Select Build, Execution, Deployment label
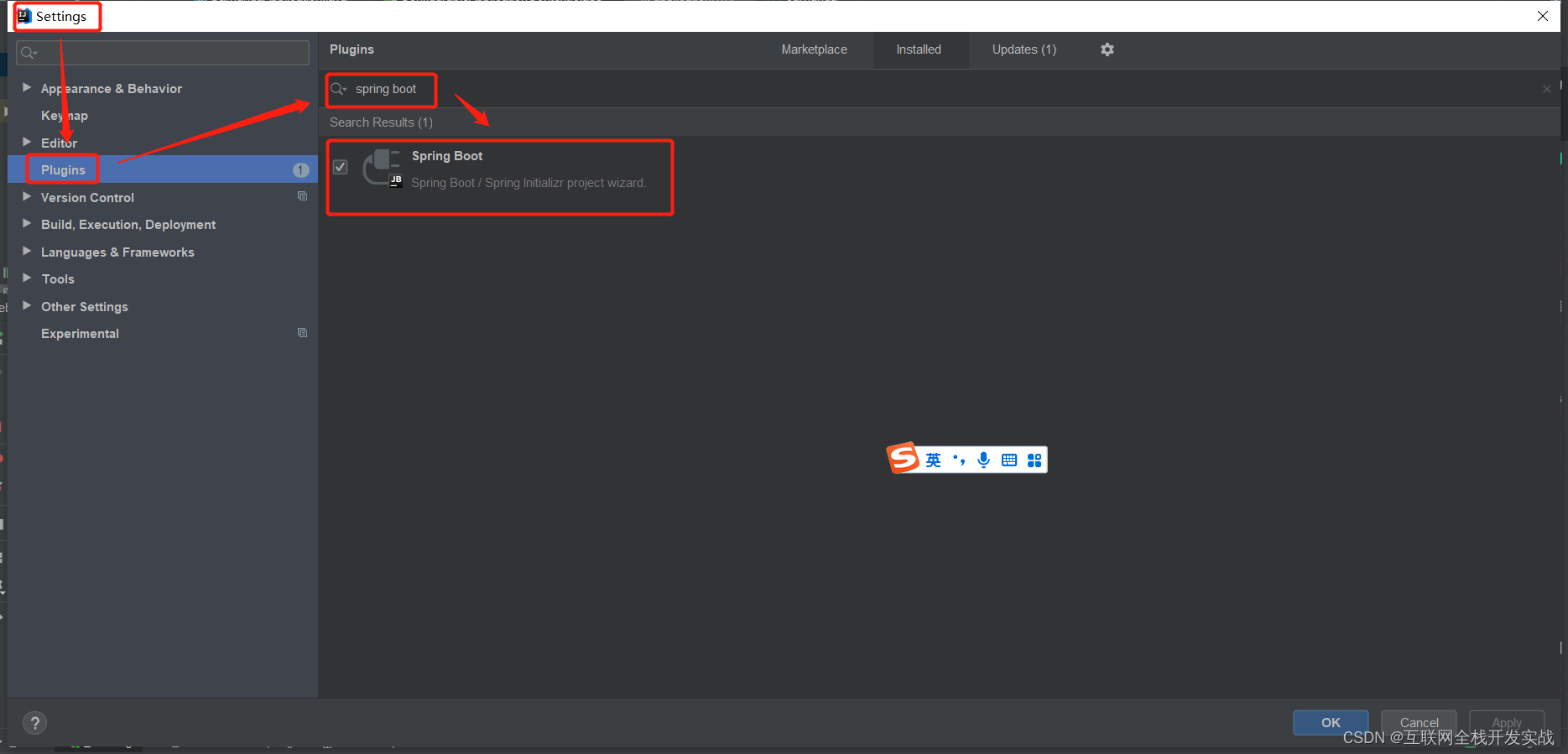Image resolution: width=1568 pixels, height=754 pixels. click(128, 225)
